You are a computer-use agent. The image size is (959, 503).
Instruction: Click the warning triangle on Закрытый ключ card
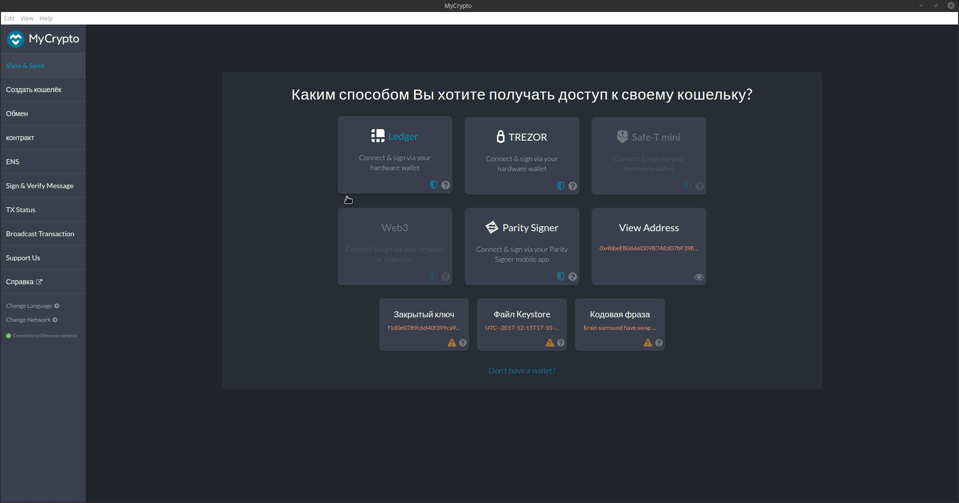click(x=452, y=343)
